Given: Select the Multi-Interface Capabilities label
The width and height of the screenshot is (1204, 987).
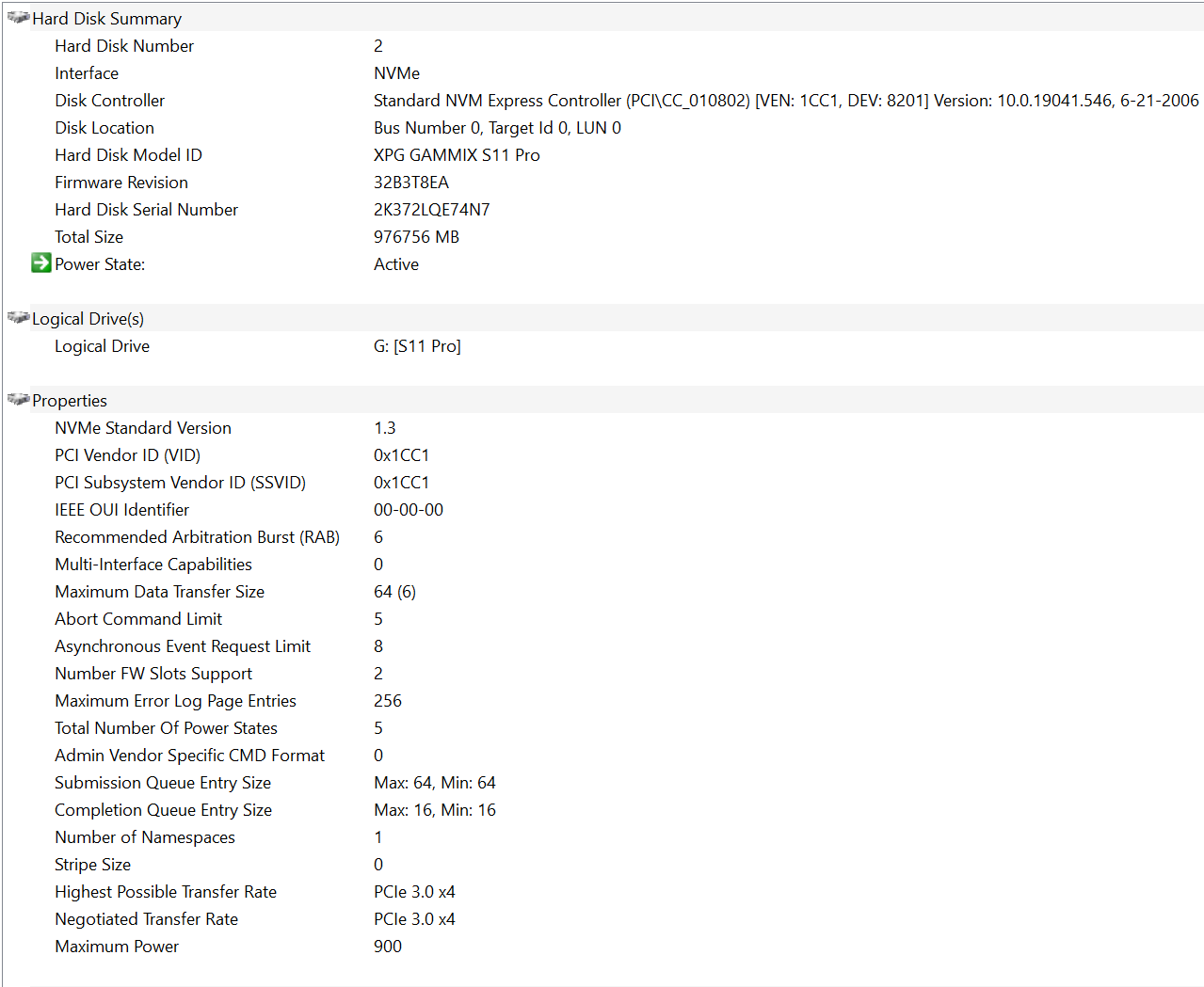Looking at the screenshot, I should (x=153, y=565).
